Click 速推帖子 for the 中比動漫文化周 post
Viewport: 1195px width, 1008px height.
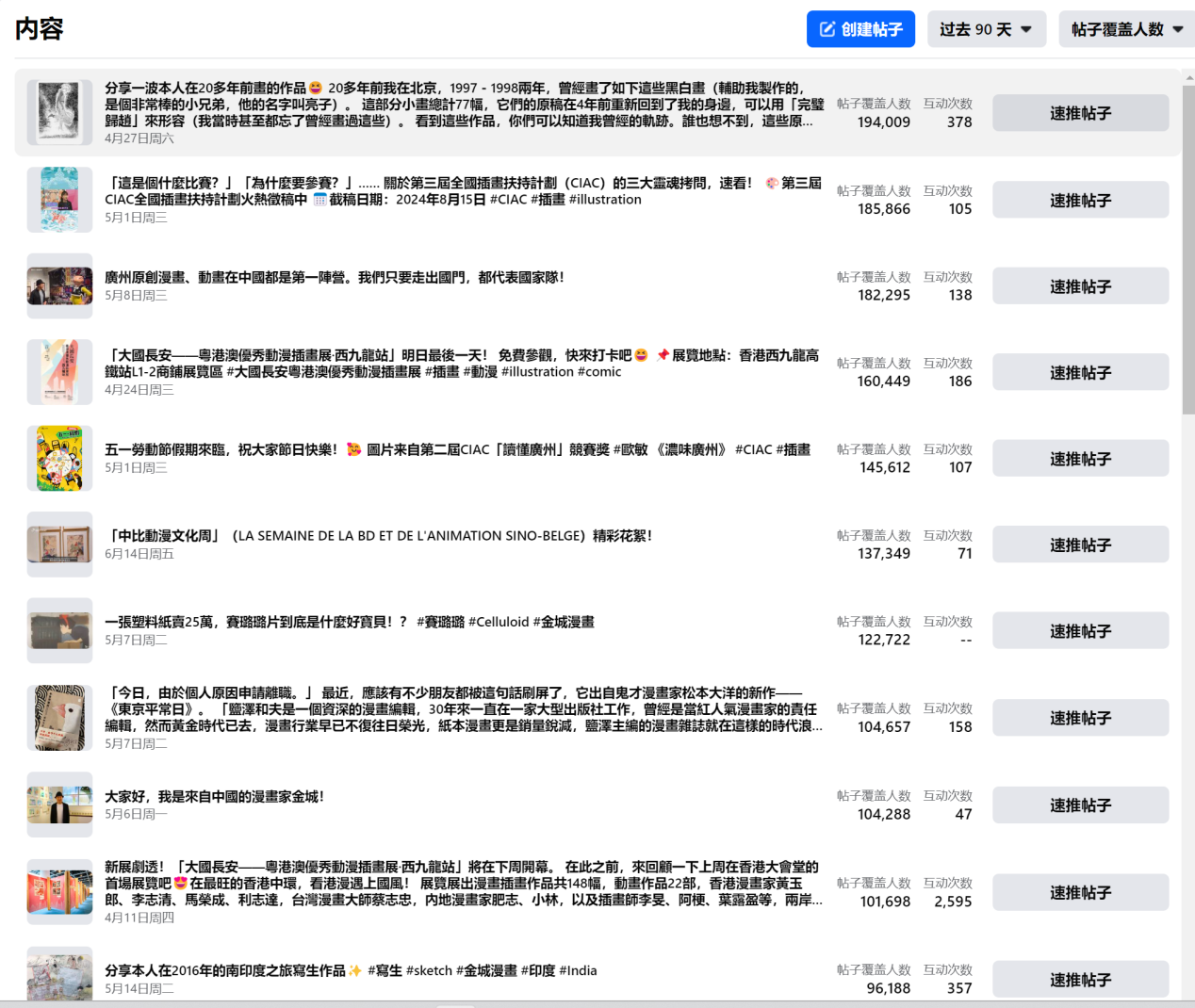click(1080, 545)
